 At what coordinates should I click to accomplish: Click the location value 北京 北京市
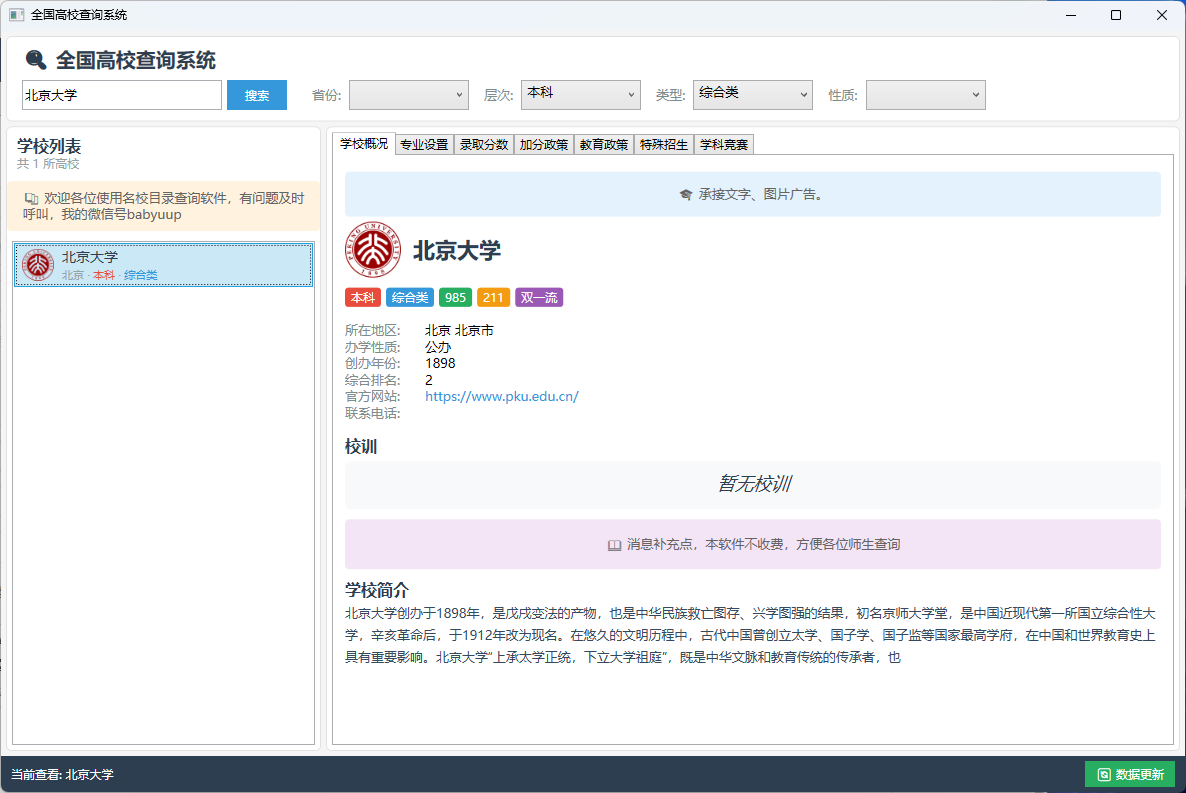click(x=459, y=331)
